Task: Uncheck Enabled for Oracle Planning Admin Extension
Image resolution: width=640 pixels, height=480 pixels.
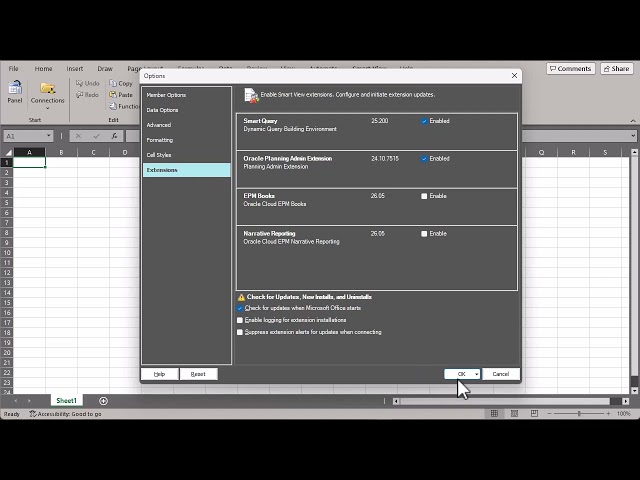Action: pyautogui.click(x=424, y=159)
